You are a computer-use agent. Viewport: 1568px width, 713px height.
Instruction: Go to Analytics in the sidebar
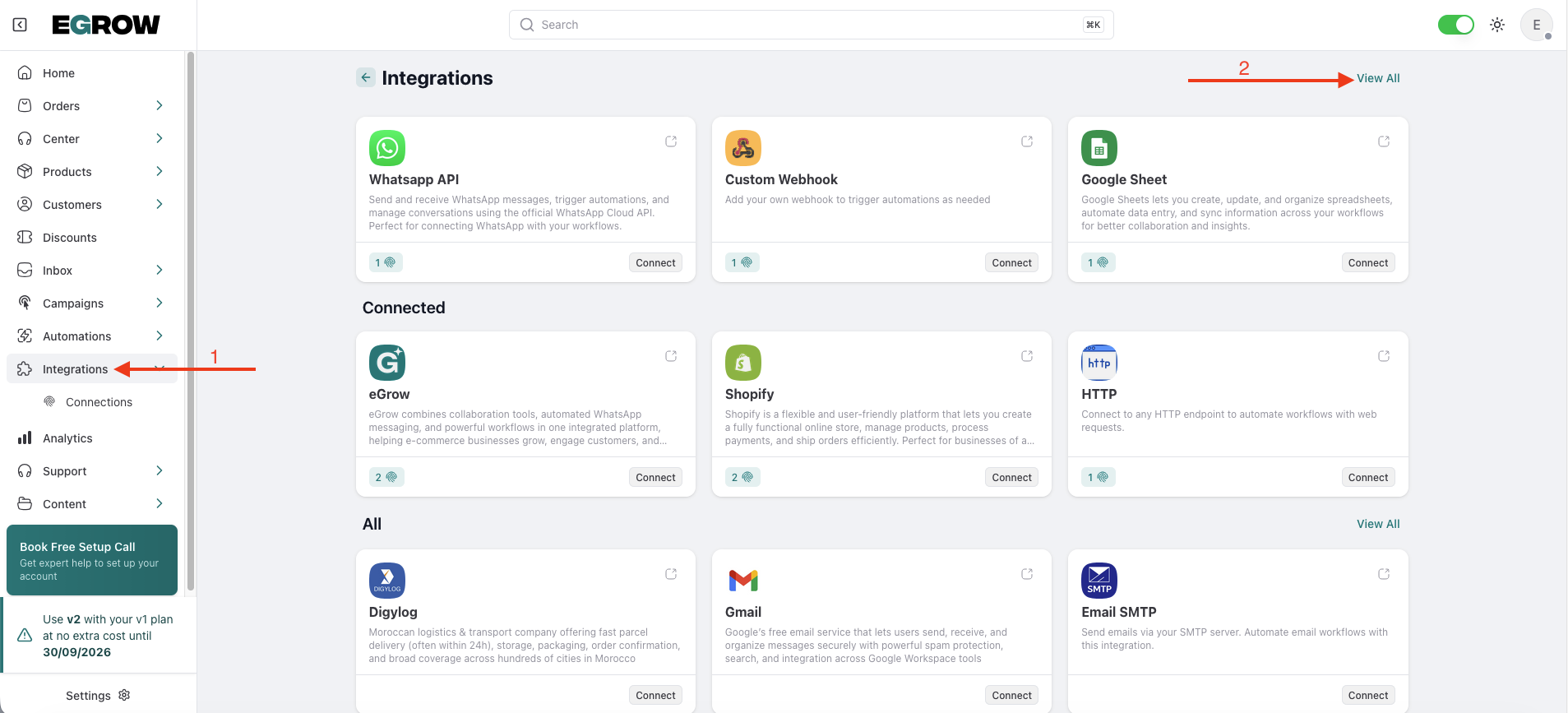click(67, 438)
